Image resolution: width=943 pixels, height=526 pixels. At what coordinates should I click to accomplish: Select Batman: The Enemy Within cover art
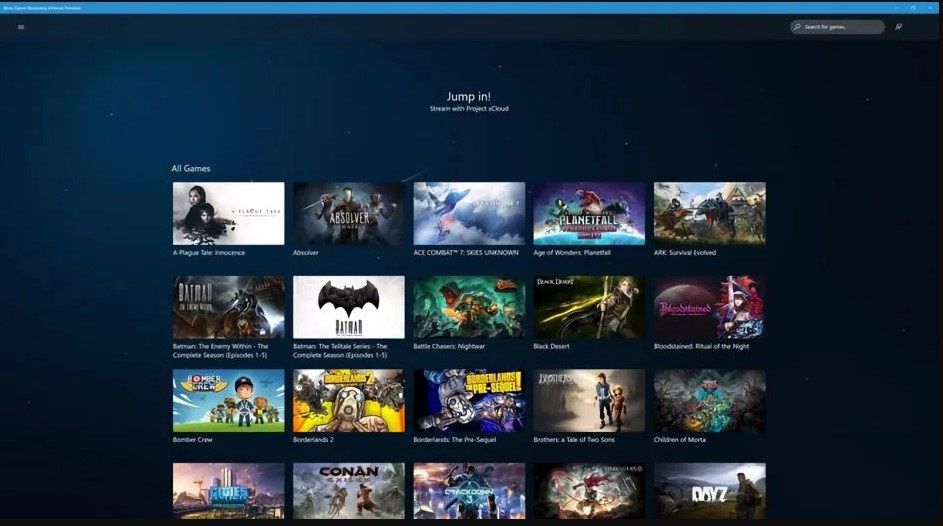(229, 307)
